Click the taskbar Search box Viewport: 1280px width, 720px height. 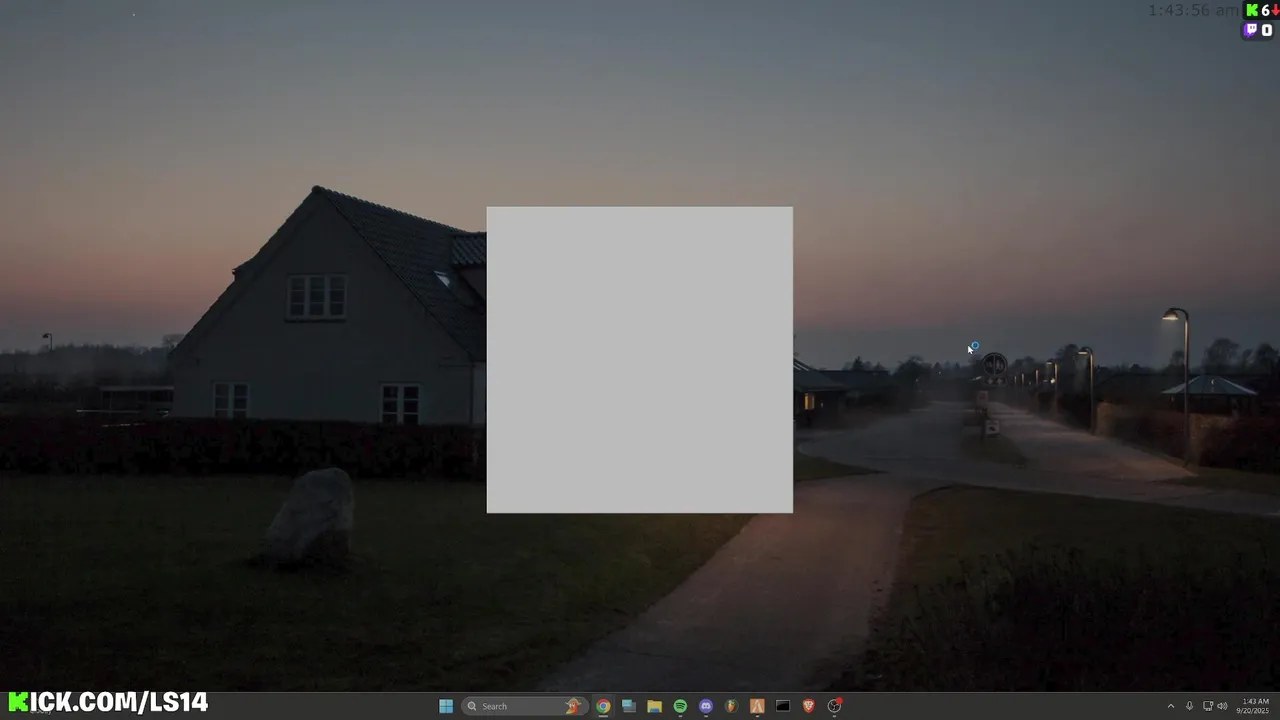click(x=523, y=706)
